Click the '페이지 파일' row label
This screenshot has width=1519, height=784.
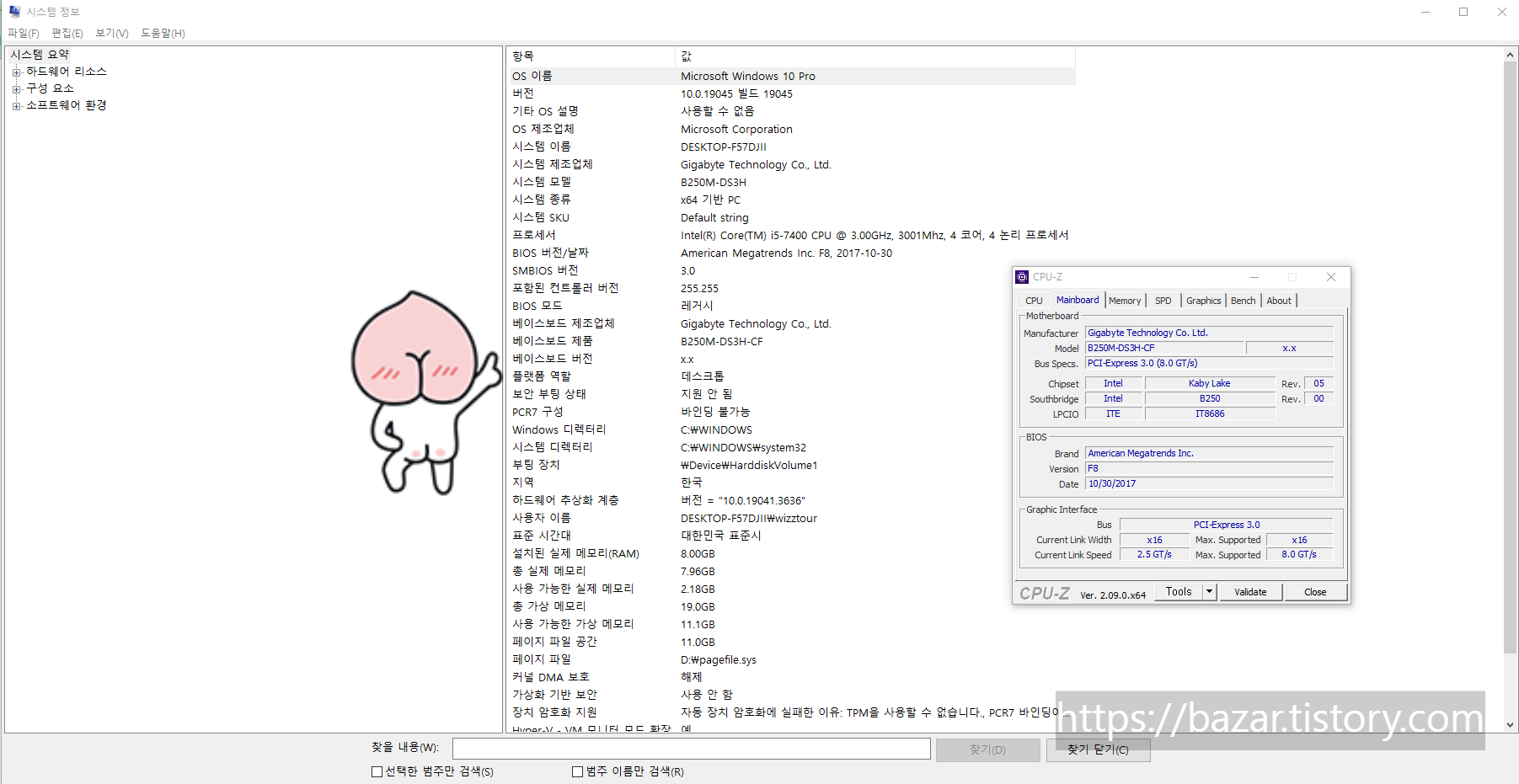(542, 659)
